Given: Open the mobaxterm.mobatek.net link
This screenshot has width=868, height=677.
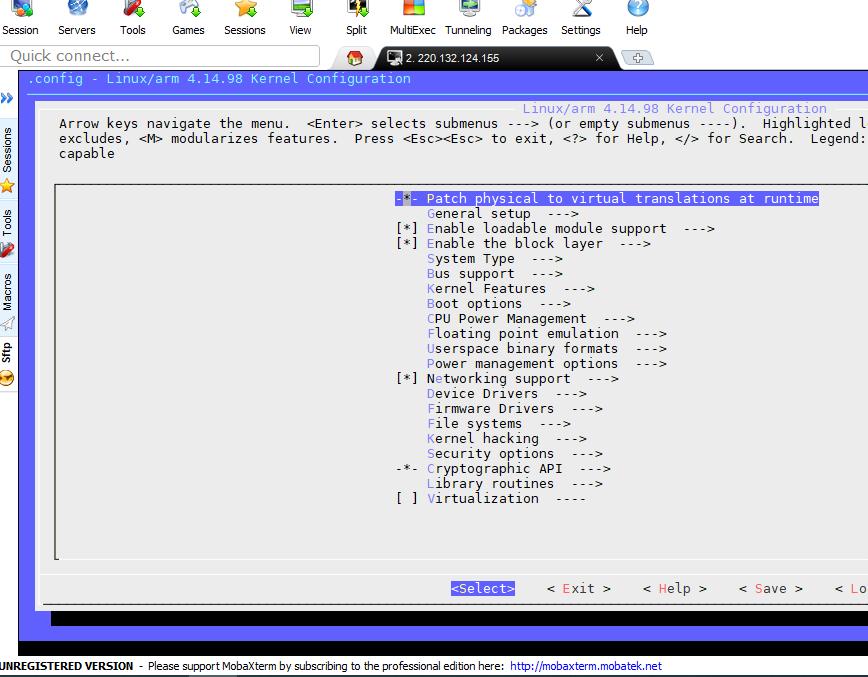Looking at the screenshot, I should pos(586,666).
